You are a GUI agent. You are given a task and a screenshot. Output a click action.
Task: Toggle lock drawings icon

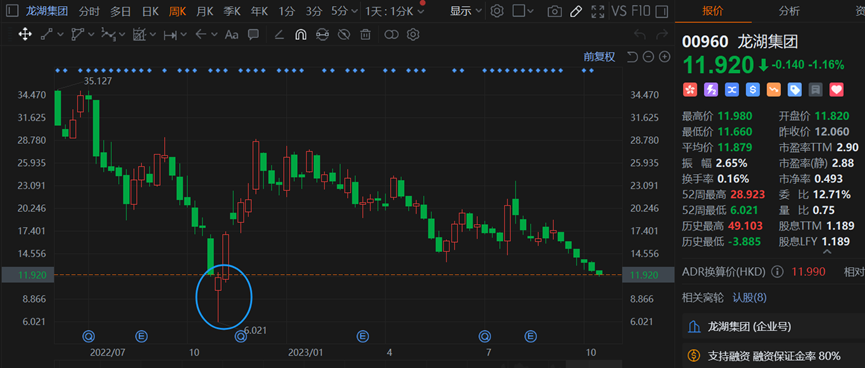tap(322, 35)
